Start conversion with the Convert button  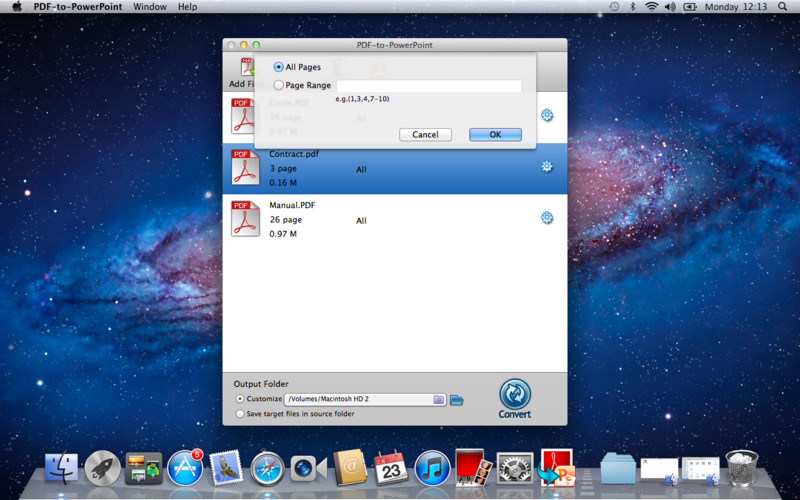pos(515,398)
